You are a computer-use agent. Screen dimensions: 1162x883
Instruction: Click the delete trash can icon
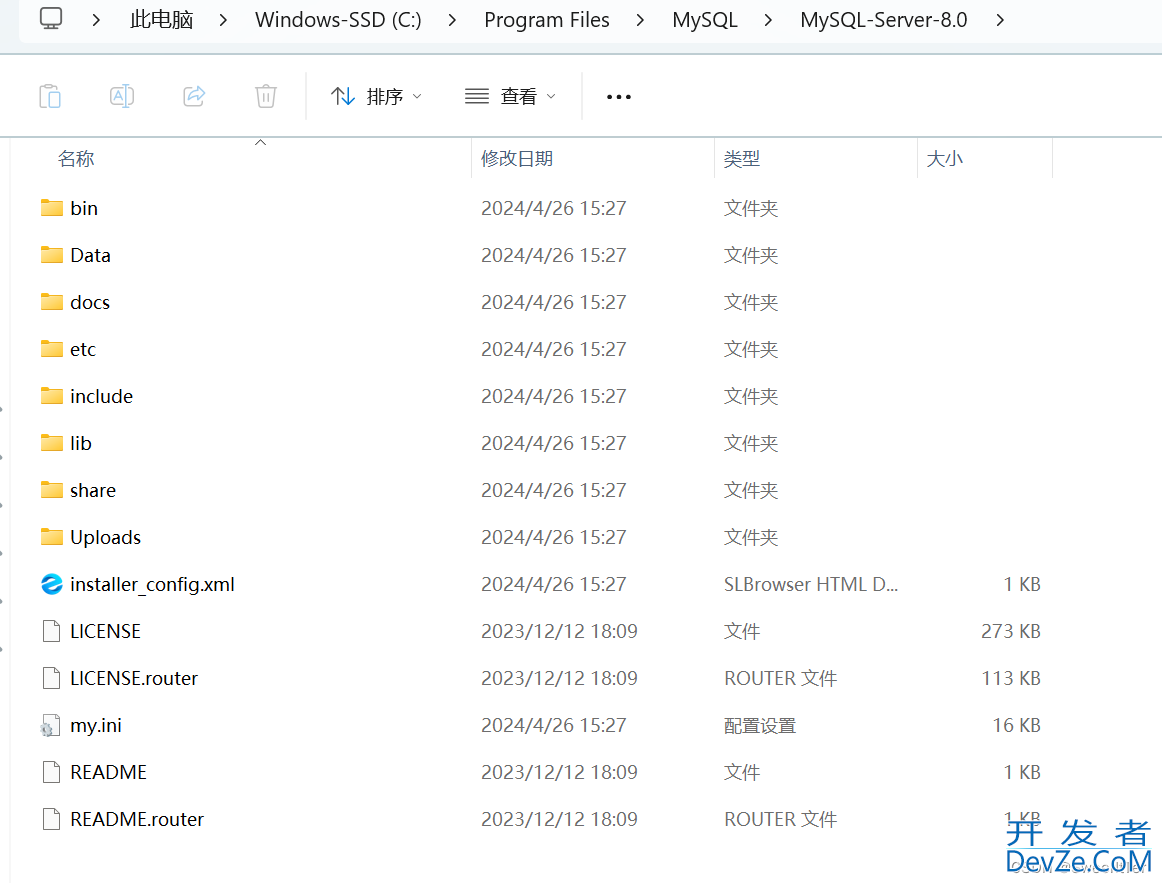pos(266,96)
